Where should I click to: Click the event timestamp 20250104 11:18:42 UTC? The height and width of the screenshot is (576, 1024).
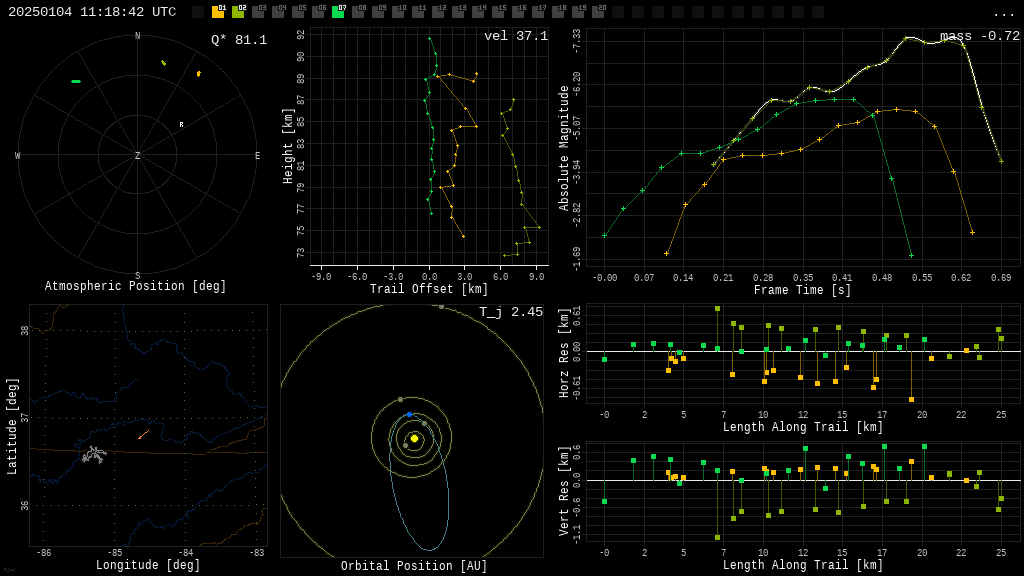click(x=92, y=12)
